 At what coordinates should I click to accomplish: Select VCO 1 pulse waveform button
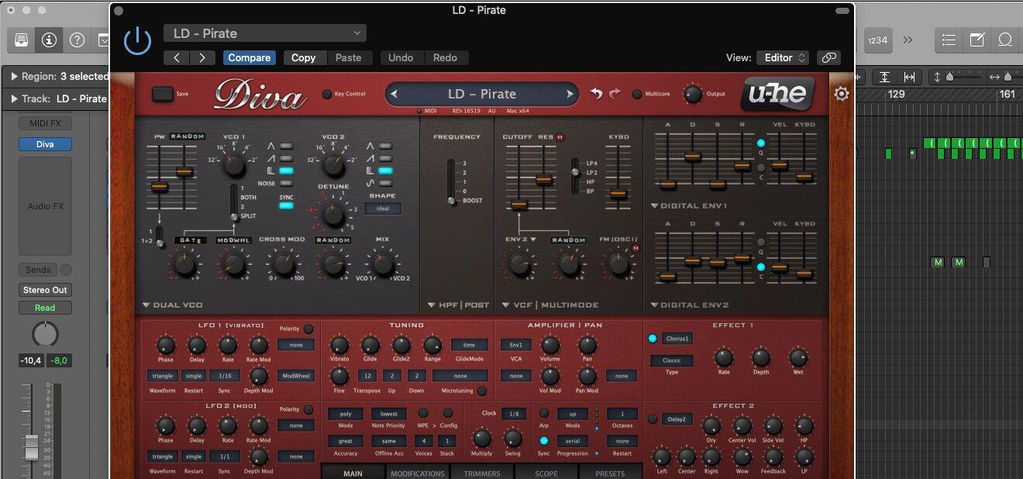point(286,171)
